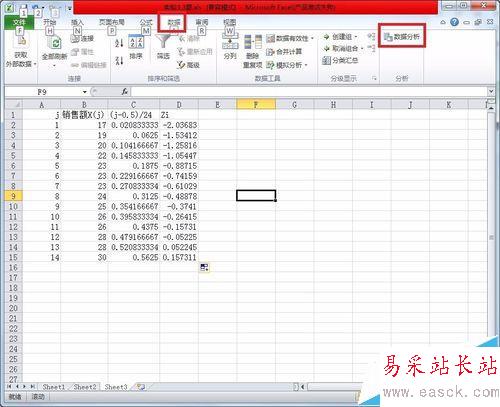The height and width of the screenshot is (407, 500).
Task: Open 数据有效性 (Data Validation) button
Action: pyautogui.click(x=287, y=39)
